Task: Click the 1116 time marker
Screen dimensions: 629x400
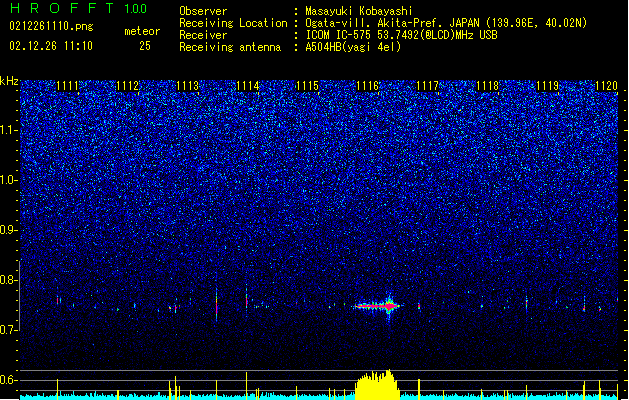Action: coord(367,86)
